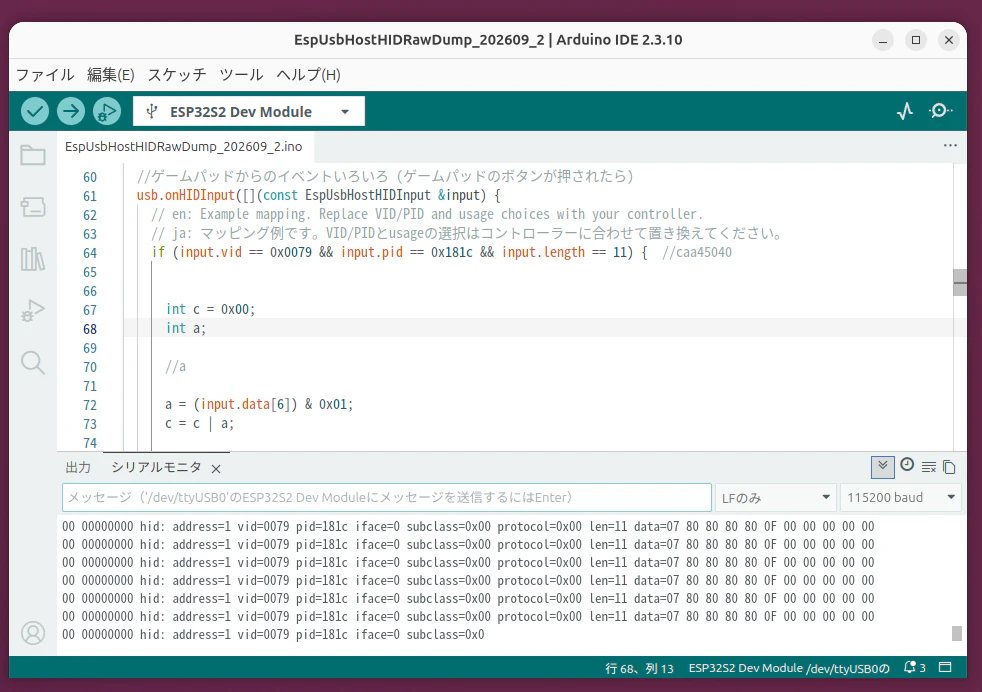Copy serial monitor output icon

949,467
